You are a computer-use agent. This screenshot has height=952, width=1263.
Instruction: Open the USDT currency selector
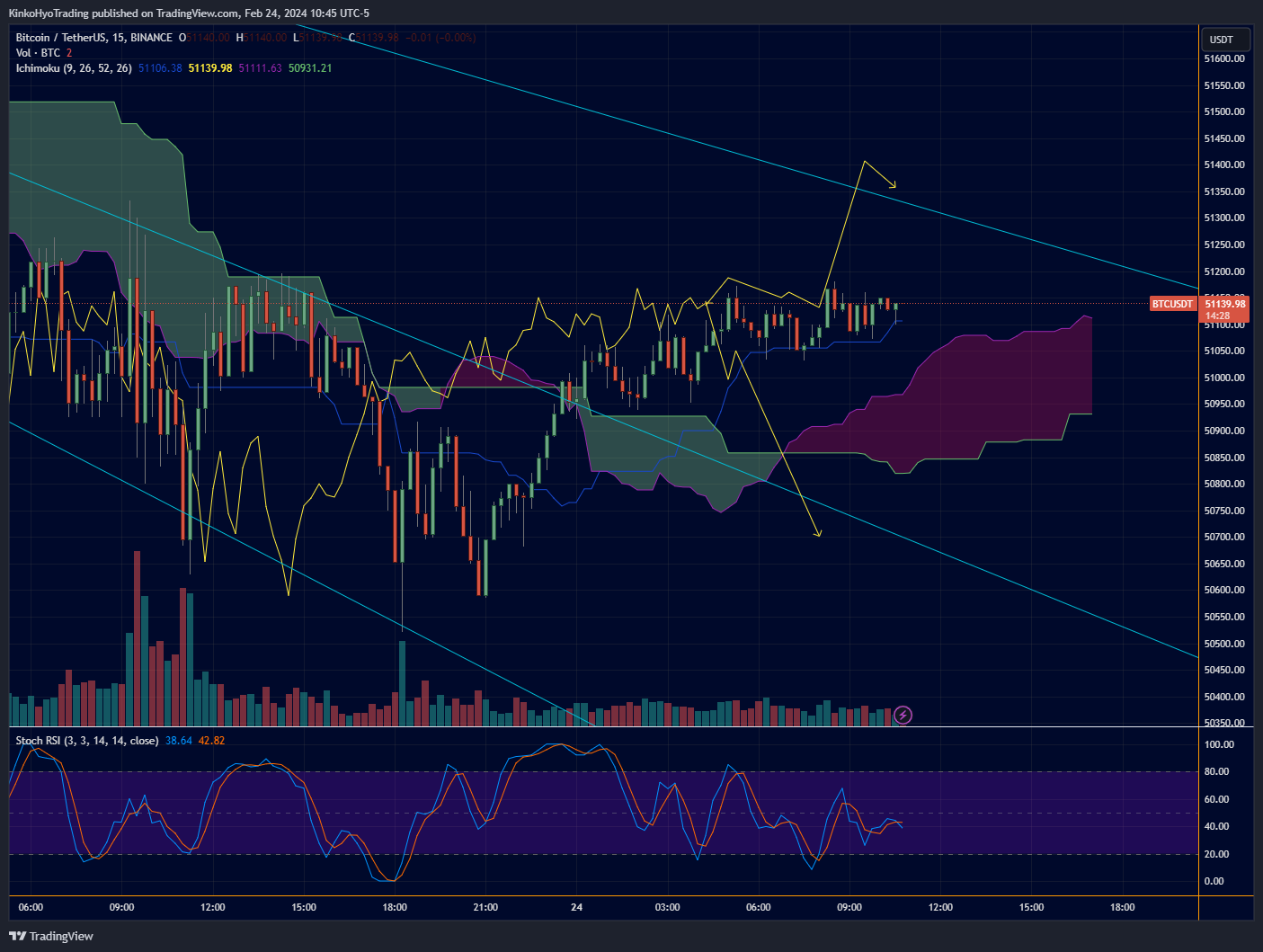click(x=1224, y=40)
